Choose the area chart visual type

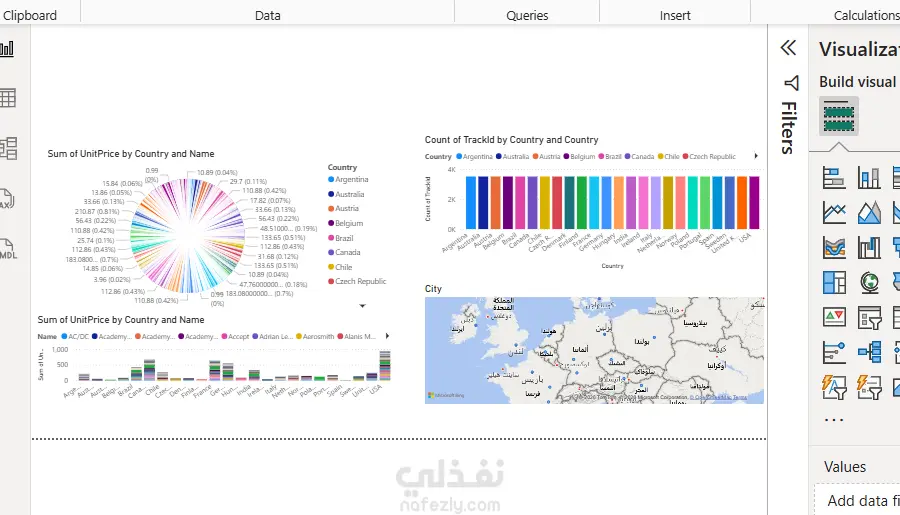click(868, 213)
